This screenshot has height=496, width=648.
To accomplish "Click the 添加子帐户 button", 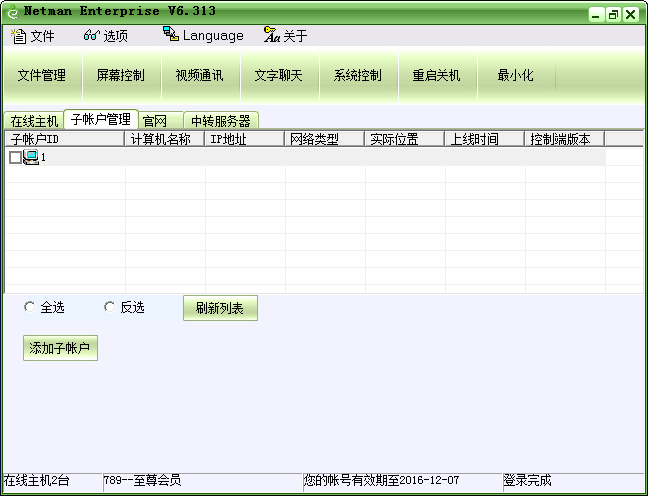I will pos(60,348).
